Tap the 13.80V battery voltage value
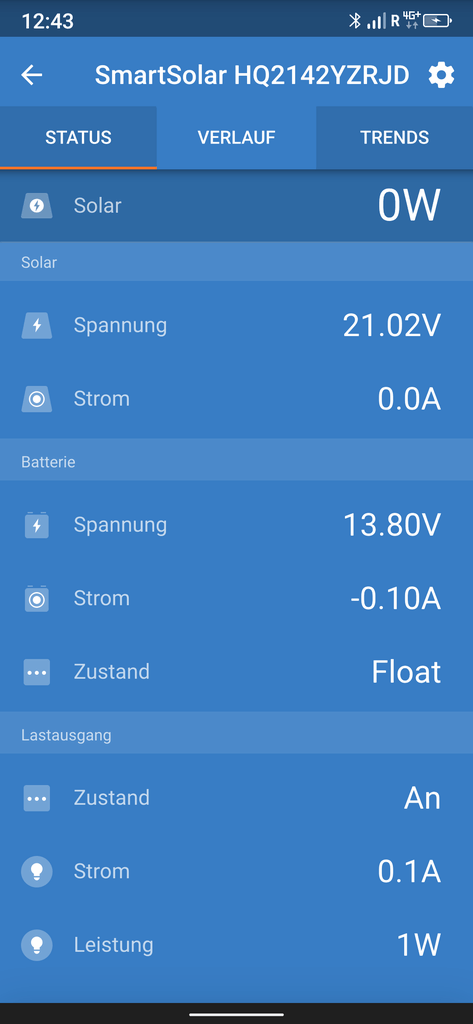The height and width of the screenshot is (1024, 473). (392, 525)
